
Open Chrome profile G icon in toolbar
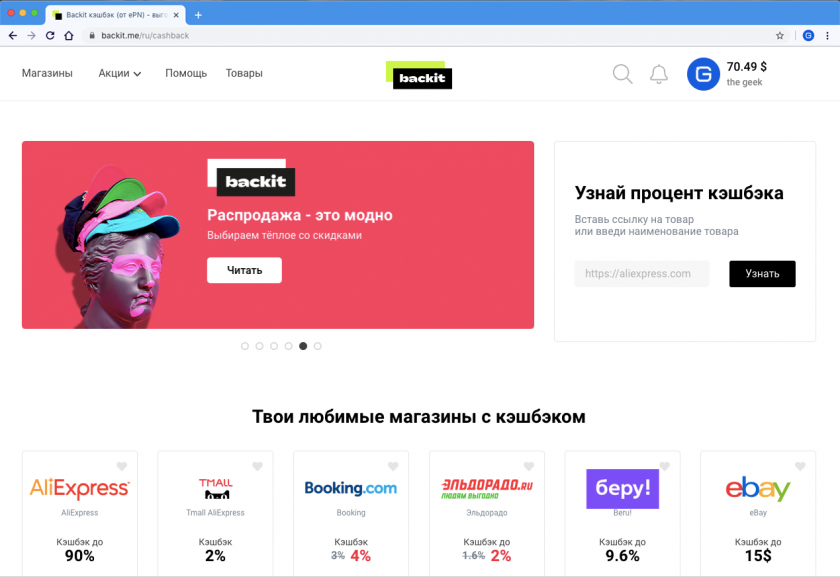(x=808, y=35)
